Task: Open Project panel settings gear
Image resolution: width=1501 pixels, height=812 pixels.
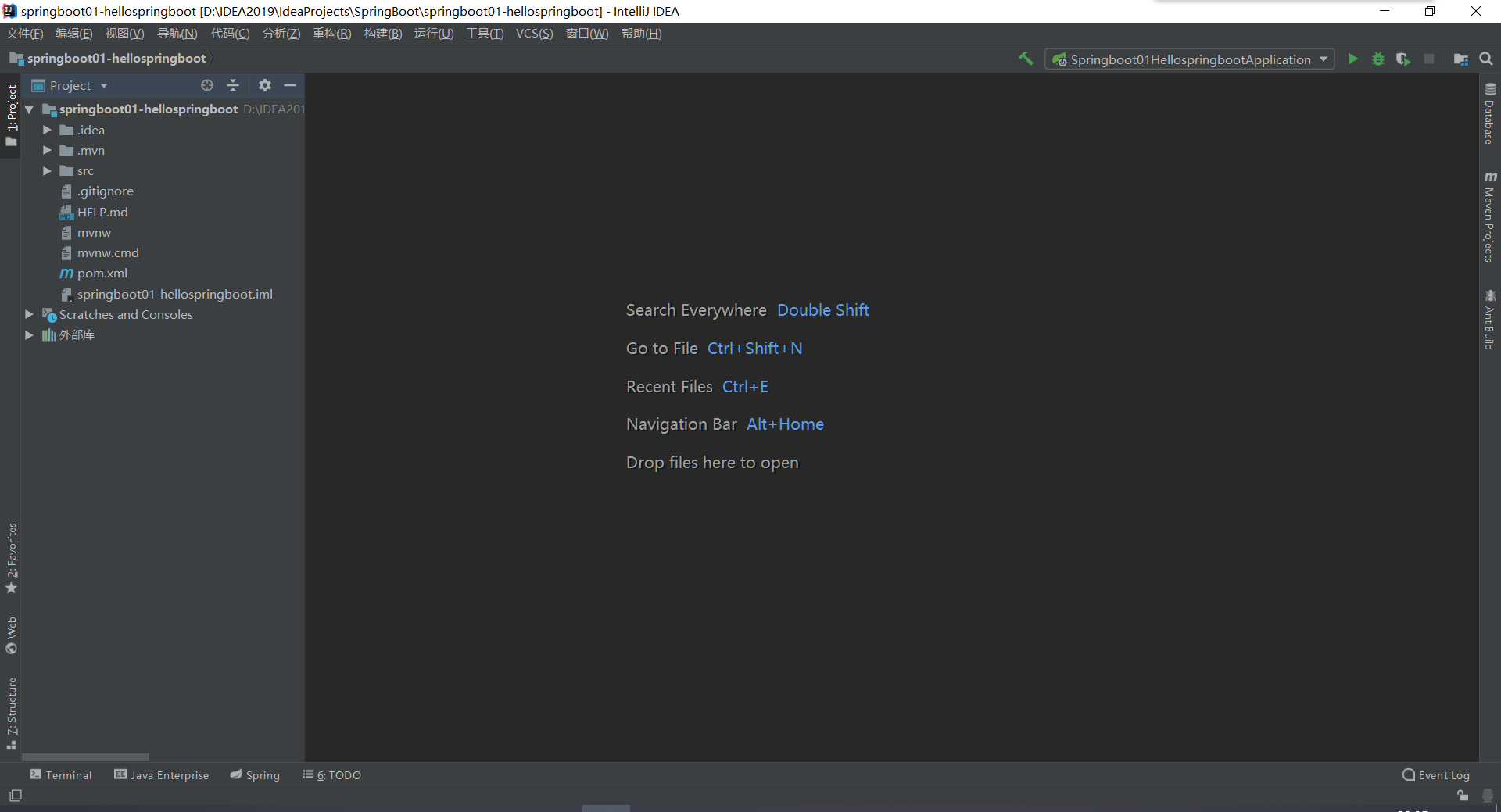Action: 265,85
